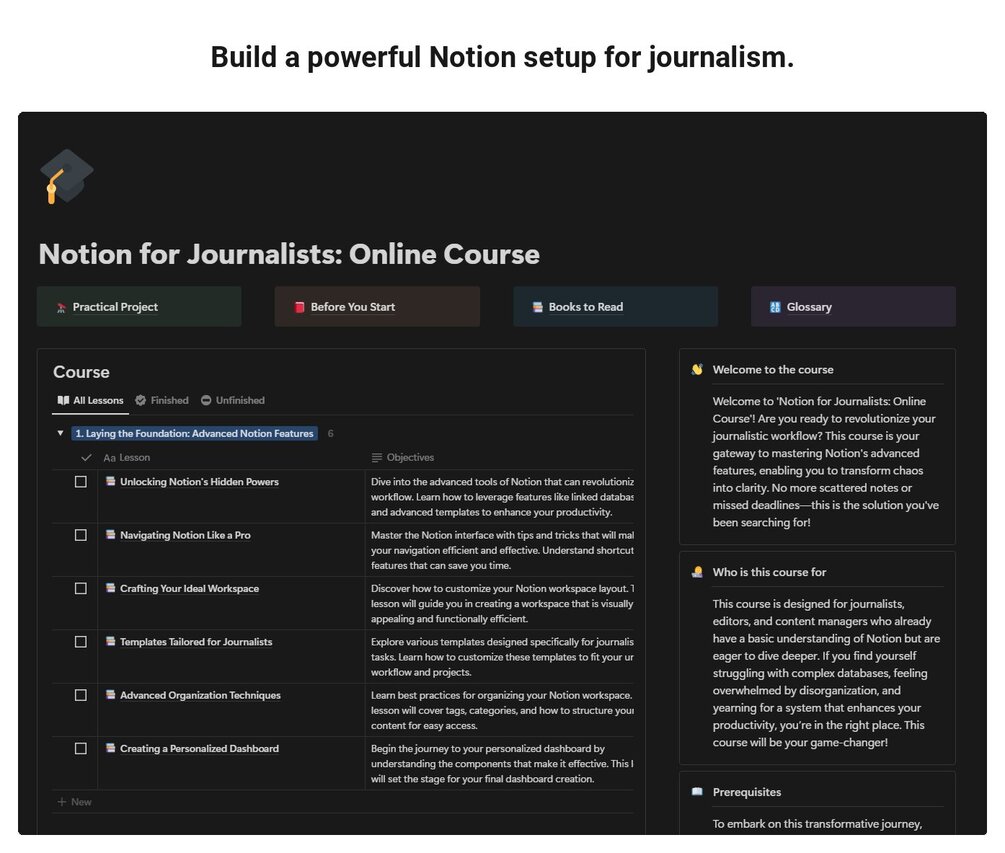Click the checkmark column header icon
The image size is (1005, 853).
pyautogui.click(x=87, y=458)
